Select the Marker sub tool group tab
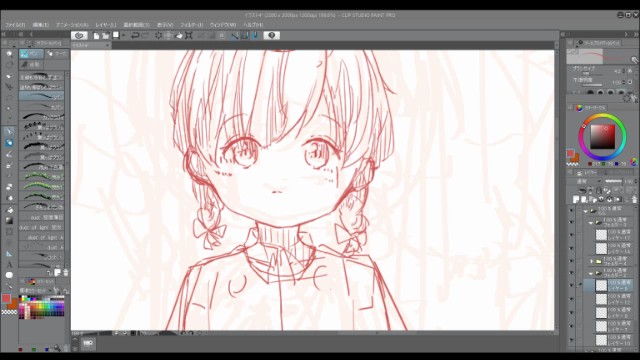The image size is (640, 360). [56, 54]
